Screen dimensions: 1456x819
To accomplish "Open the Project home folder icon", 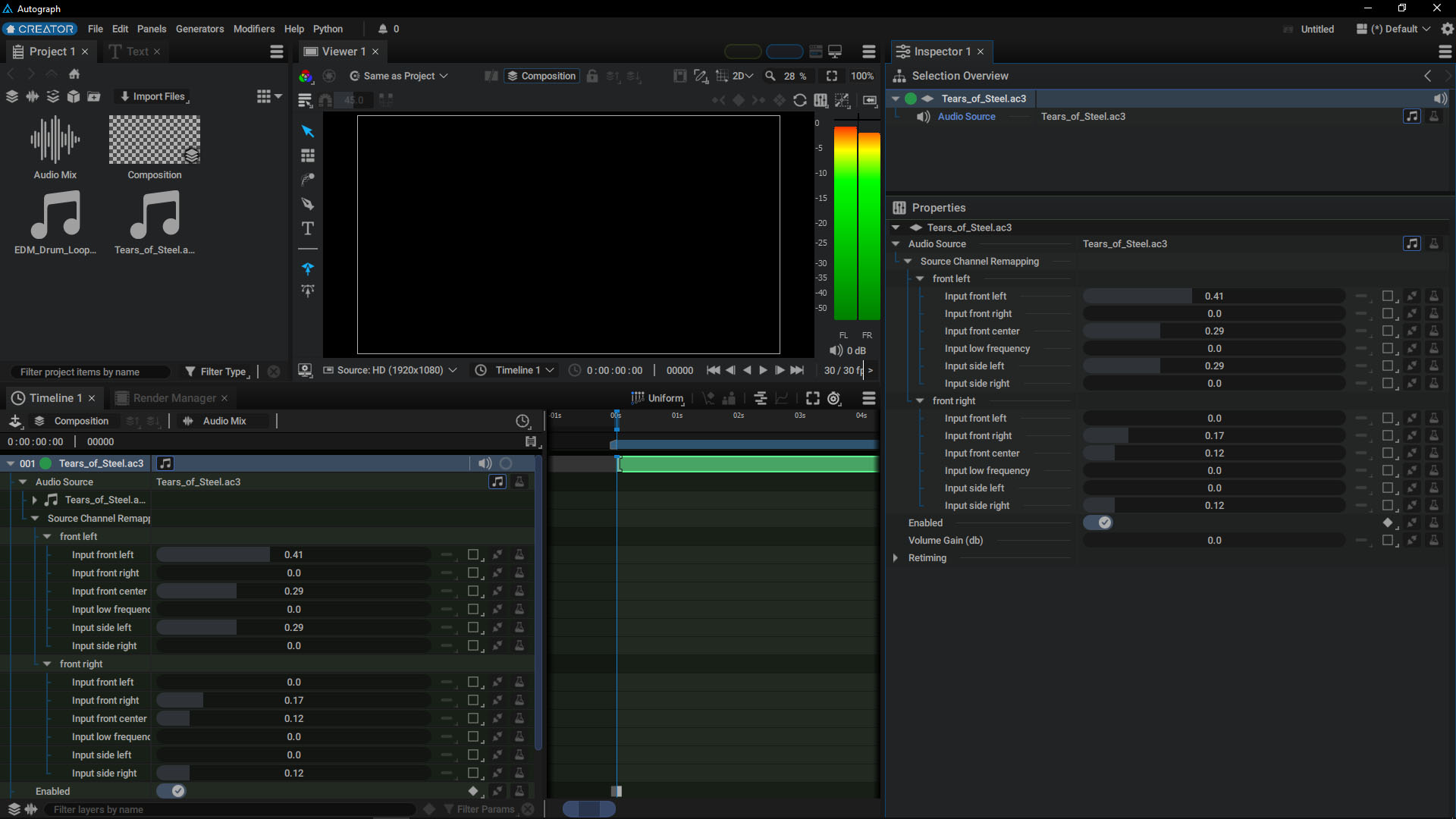I will click(74, 74).
